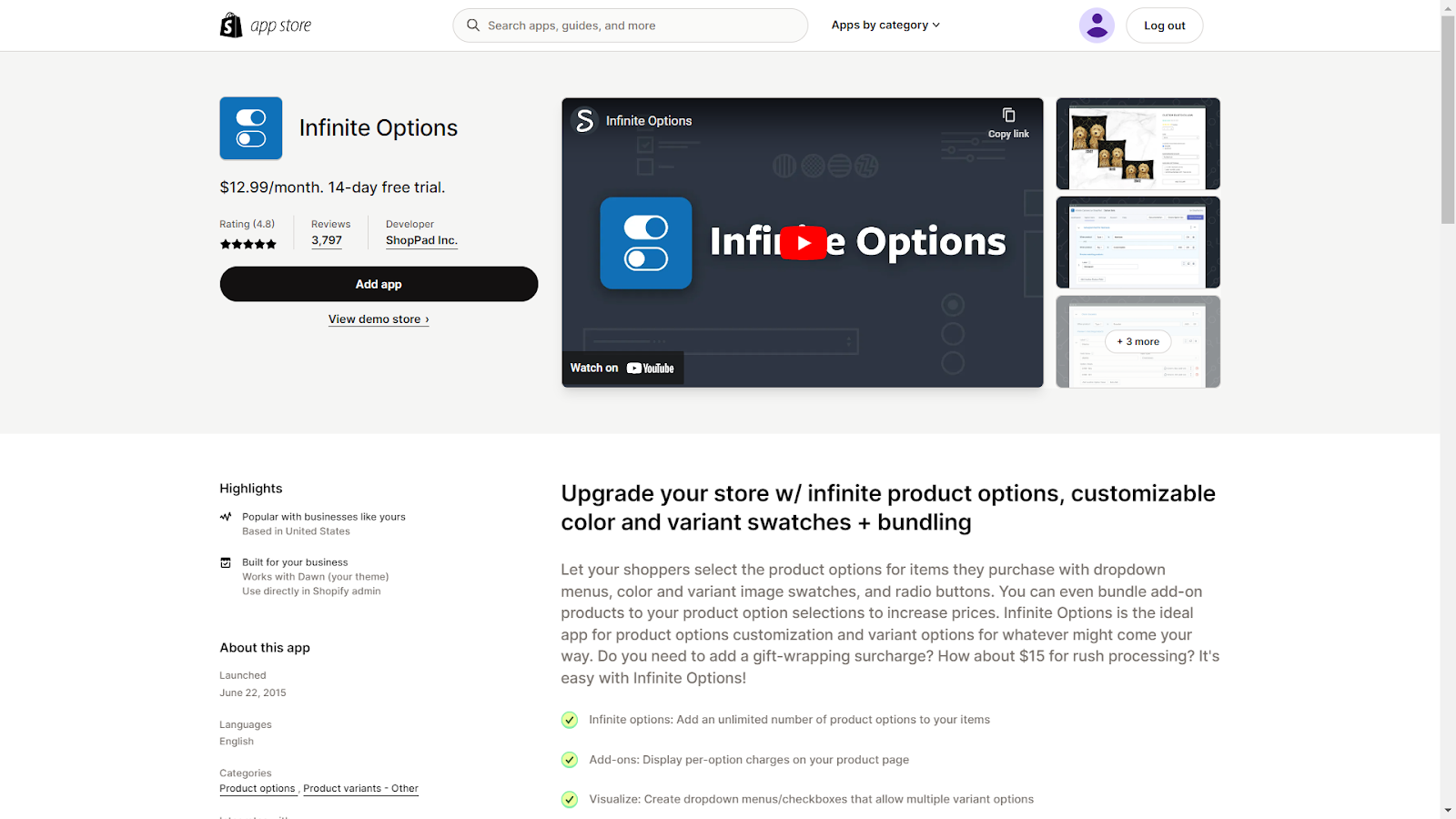Click the scrollbar up arrow
The image size is (1456, 819).
pyautogui.click(x=1448, y=7)
